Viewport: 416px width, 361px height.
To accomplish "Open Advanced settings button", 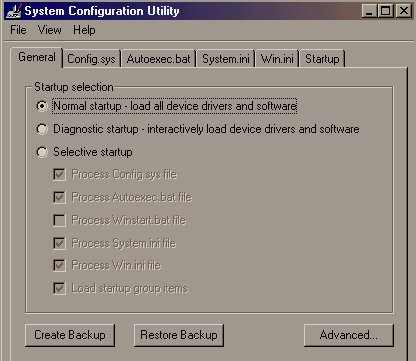I will [x=349, y=335].
